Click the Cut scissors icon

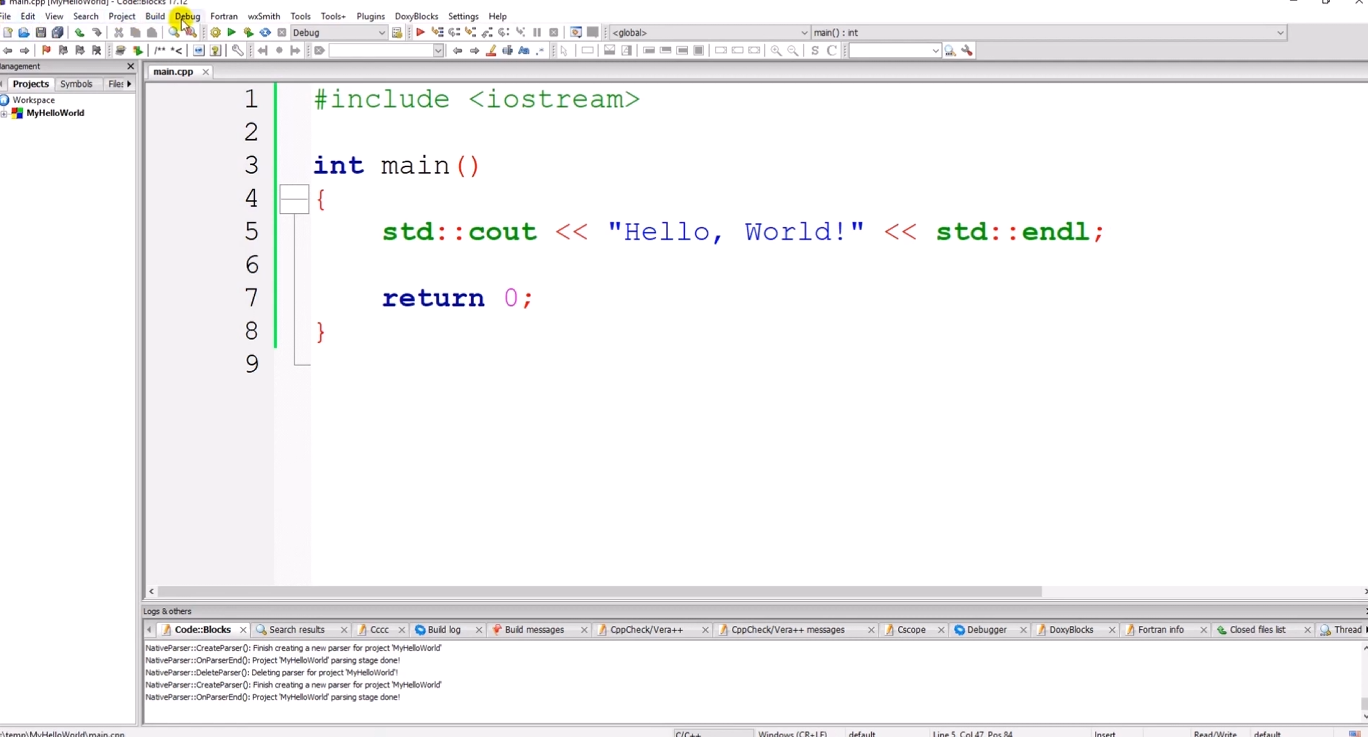tap(119, 33)
